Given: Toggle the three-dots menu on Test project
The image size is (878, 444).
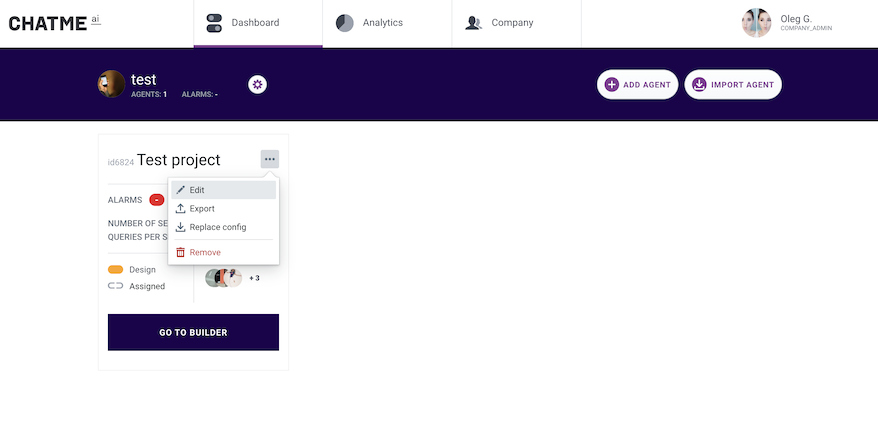Looking at the screenshot, I should tap(270, 159).
